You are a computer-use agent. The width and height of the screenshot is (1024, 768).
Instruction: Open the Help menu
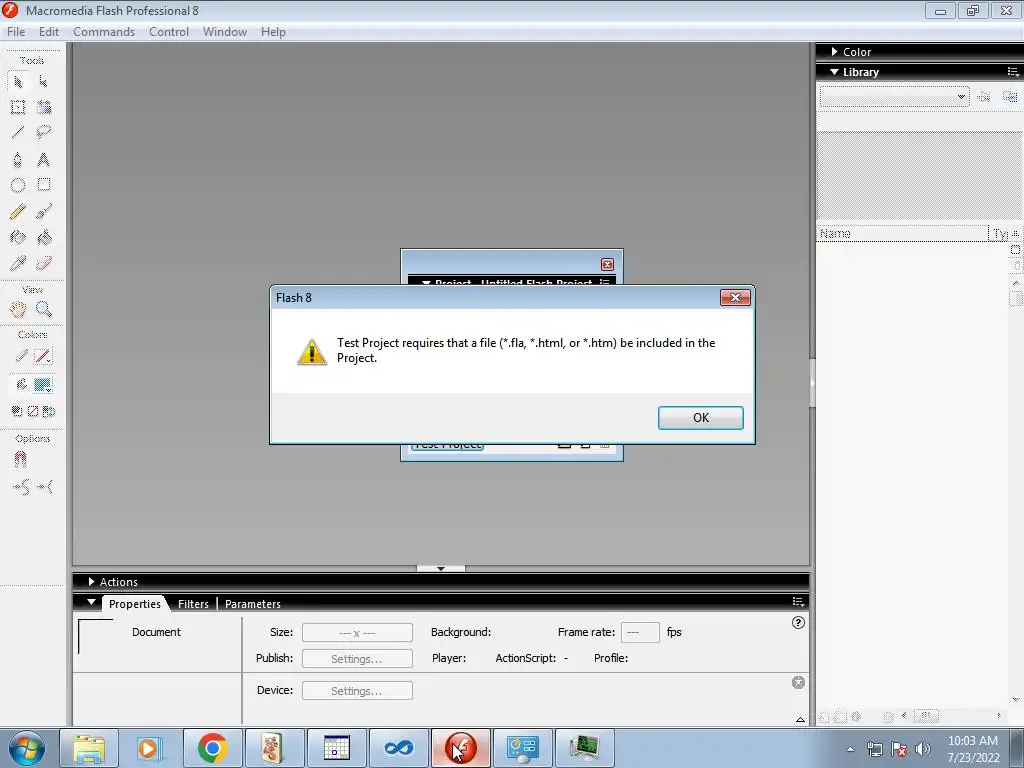(273, 32)
